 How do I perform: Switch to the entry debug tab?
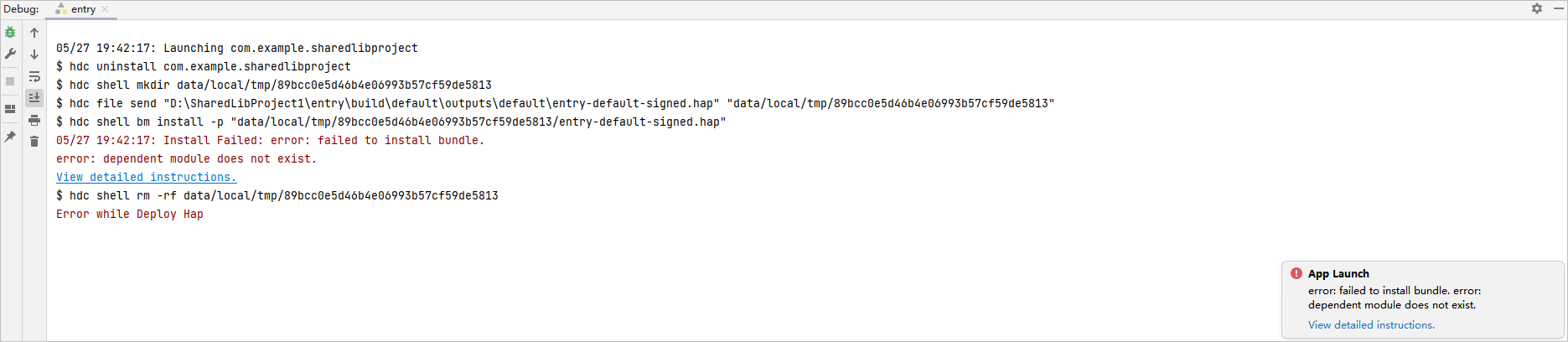[82, 9]
